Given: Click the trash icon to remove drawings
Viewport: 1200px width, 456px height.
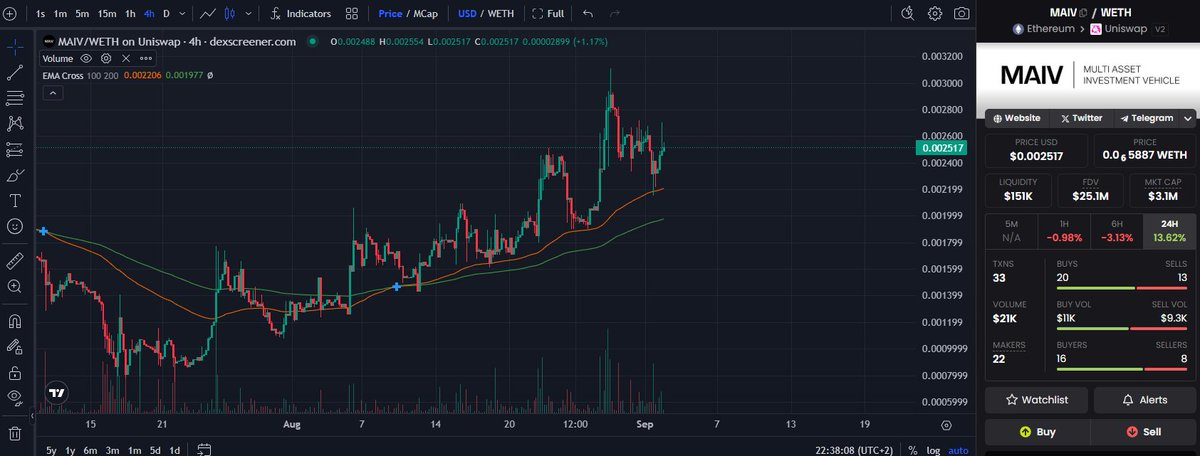Looking at the screenshot, I should tap(15, 433).
